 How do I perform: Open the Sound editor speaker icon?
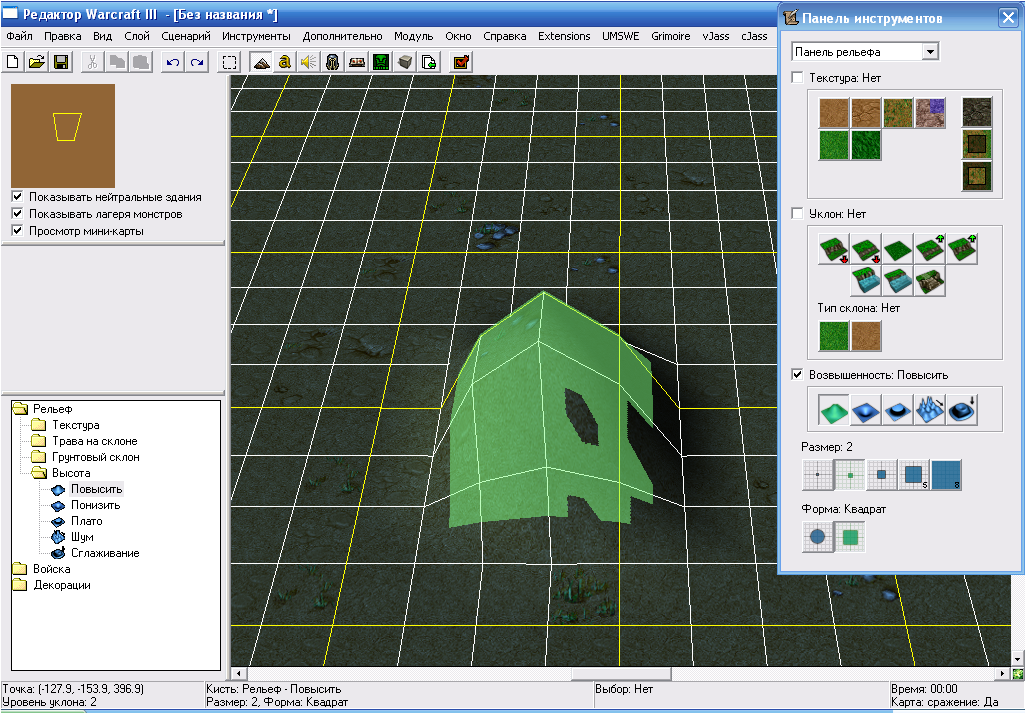[309, 62]
